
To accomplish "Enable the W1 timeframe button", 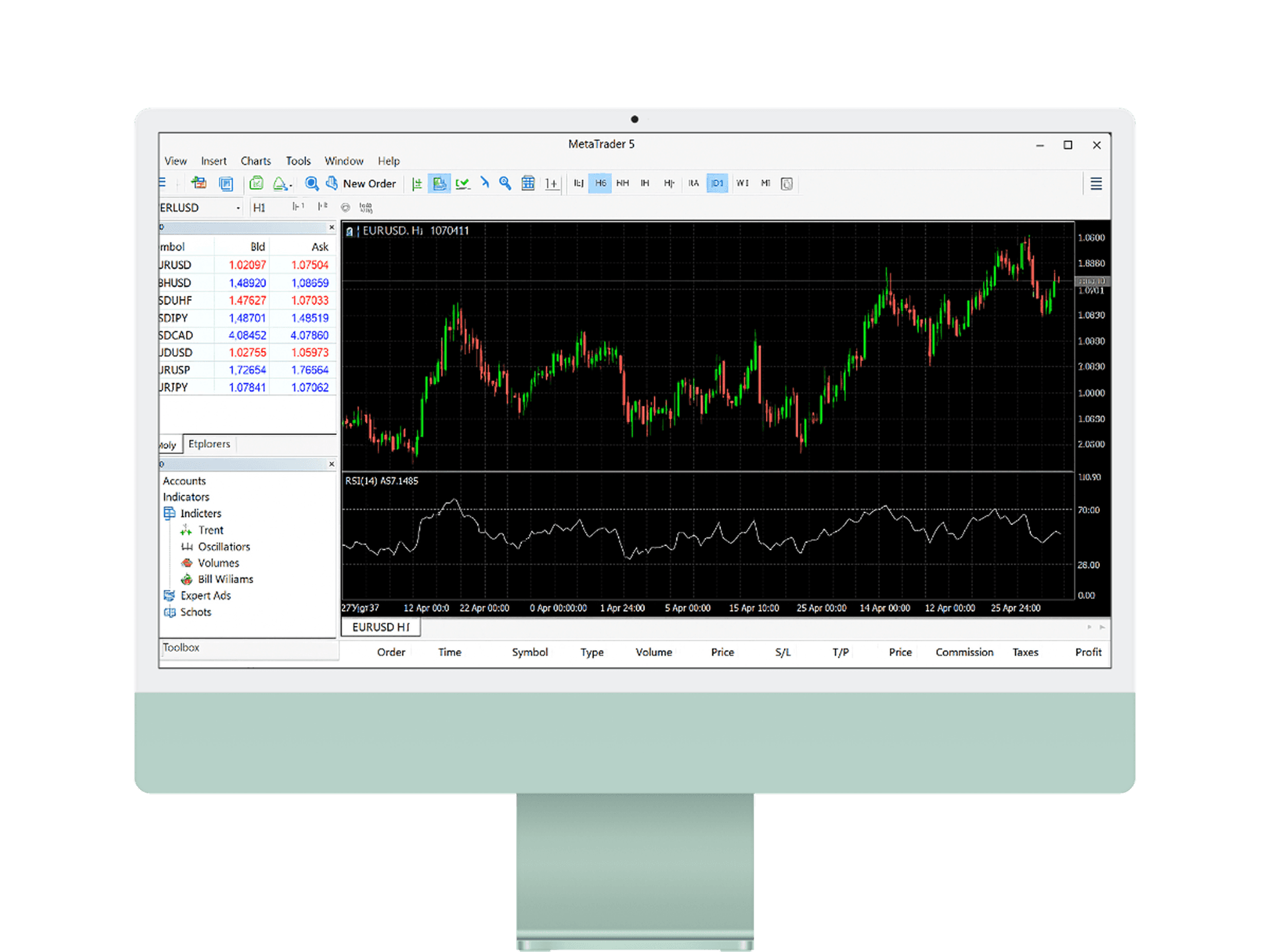I will pyautogui.click(x=742, y=183).
